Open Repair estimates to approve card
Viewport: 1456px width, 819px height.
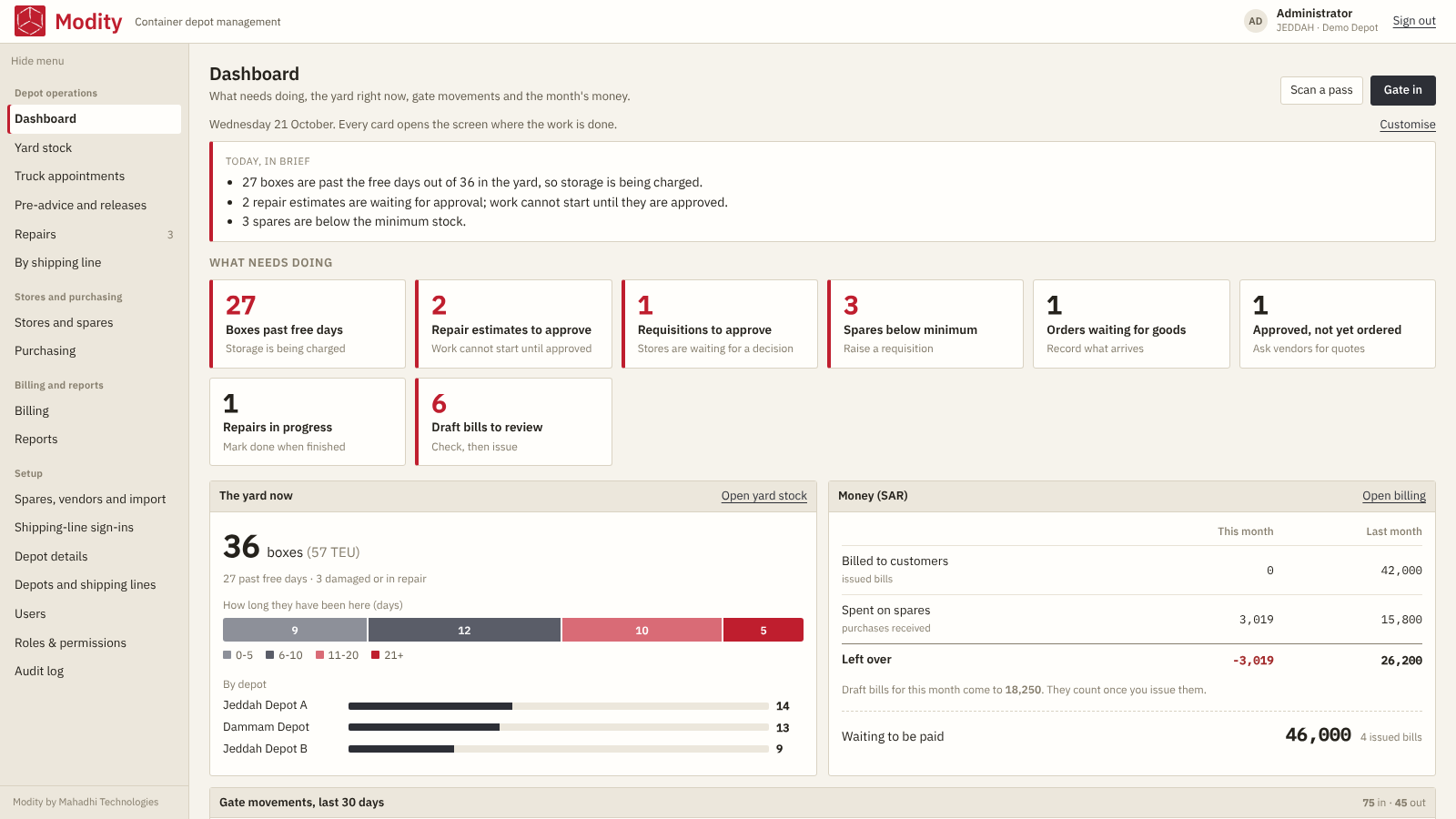click(513, 324)
